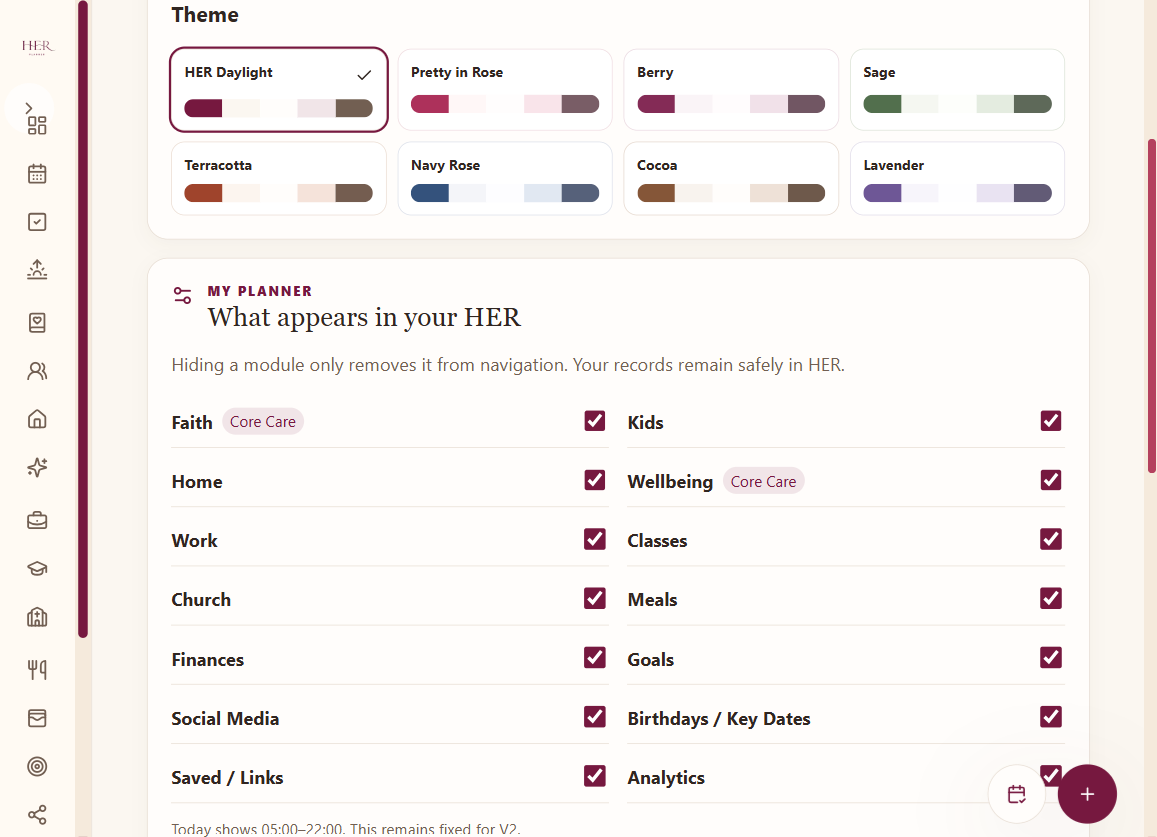Click the sparkle stars icon in sidebar
The image size is (1157, 837).
pyautogui.click(x=37, y=467)
